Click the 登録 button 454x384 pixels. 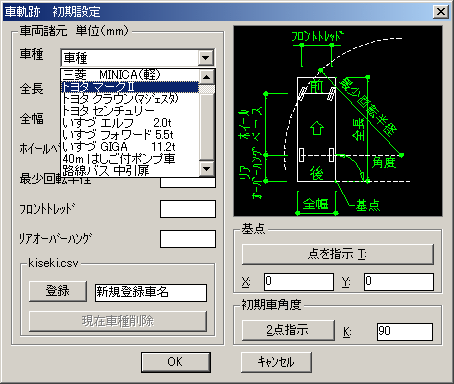pos(58,291)
